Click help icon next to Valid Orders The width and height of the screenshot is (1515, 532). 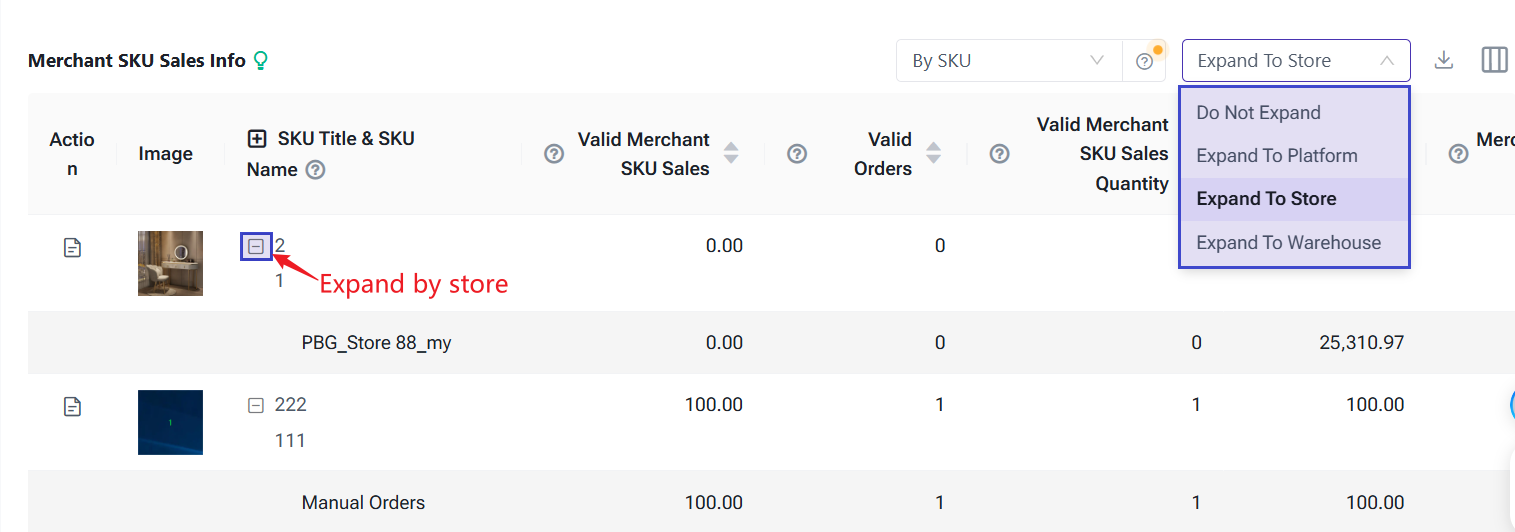click(x=797, y=154)
